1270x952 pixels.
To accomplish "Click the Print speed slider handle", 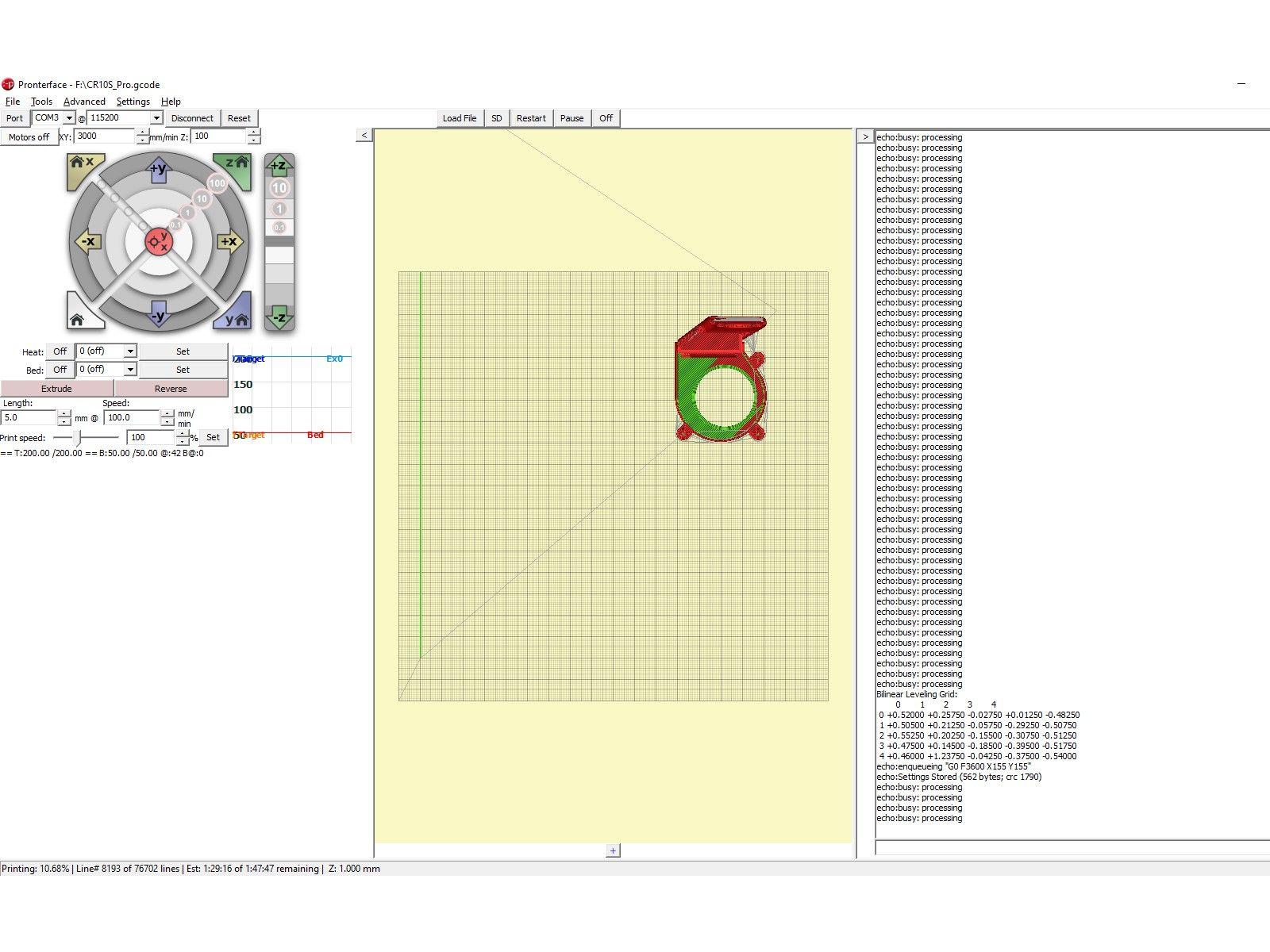I will (77, 437).
